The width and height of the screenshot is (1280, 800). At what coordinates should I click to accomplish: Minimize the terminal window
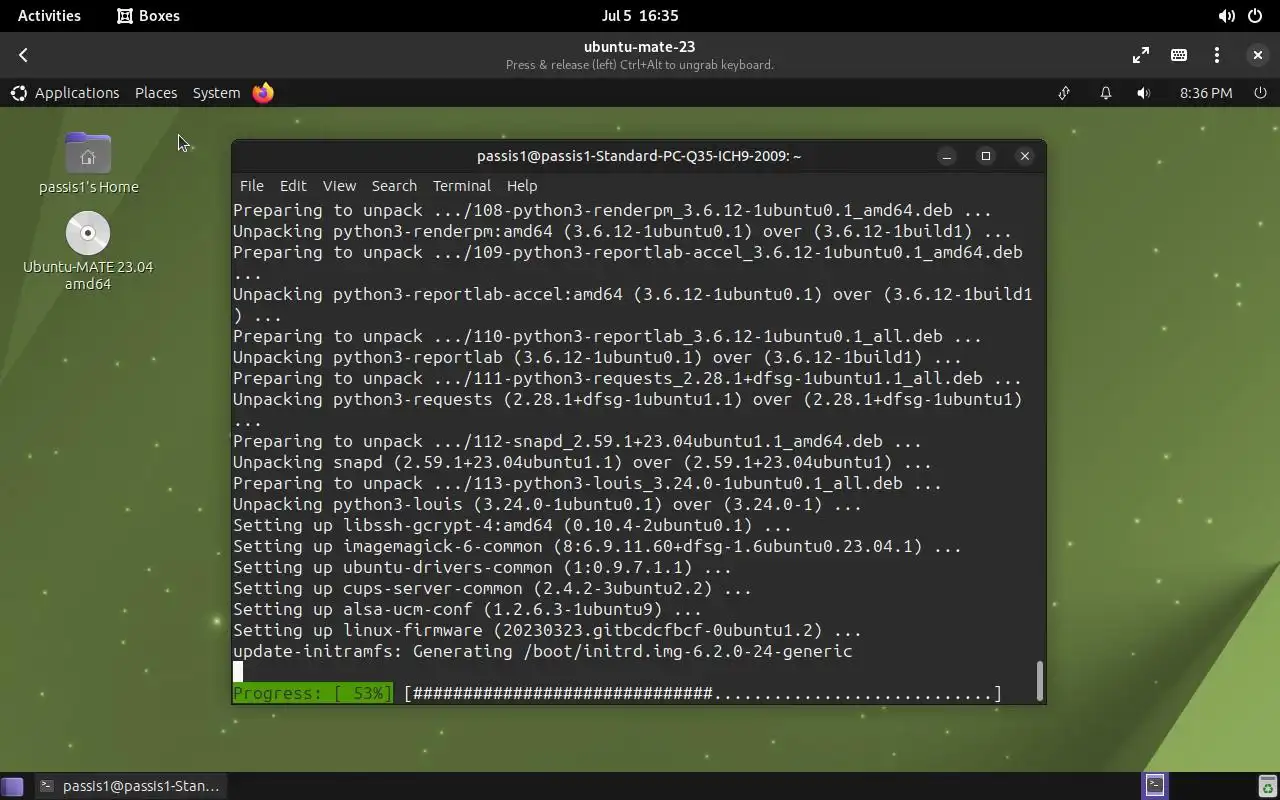pyautogui.click(x=946, y=155)
